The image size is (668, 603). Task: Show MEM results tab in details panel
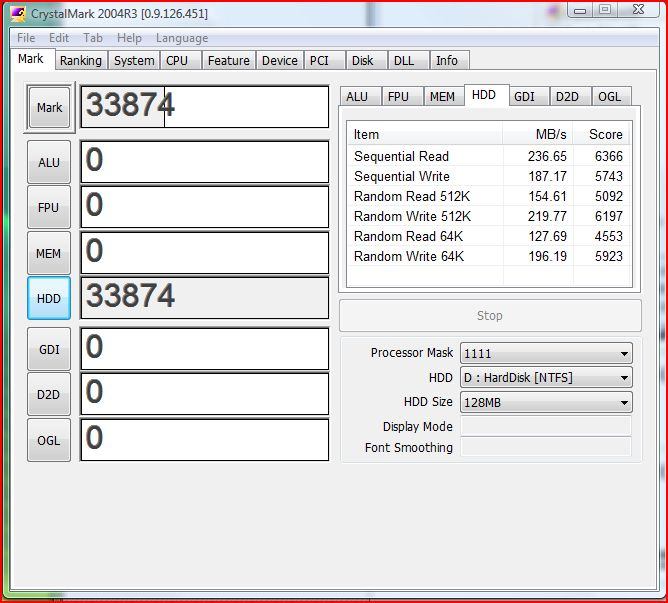[x=442, y=97]
